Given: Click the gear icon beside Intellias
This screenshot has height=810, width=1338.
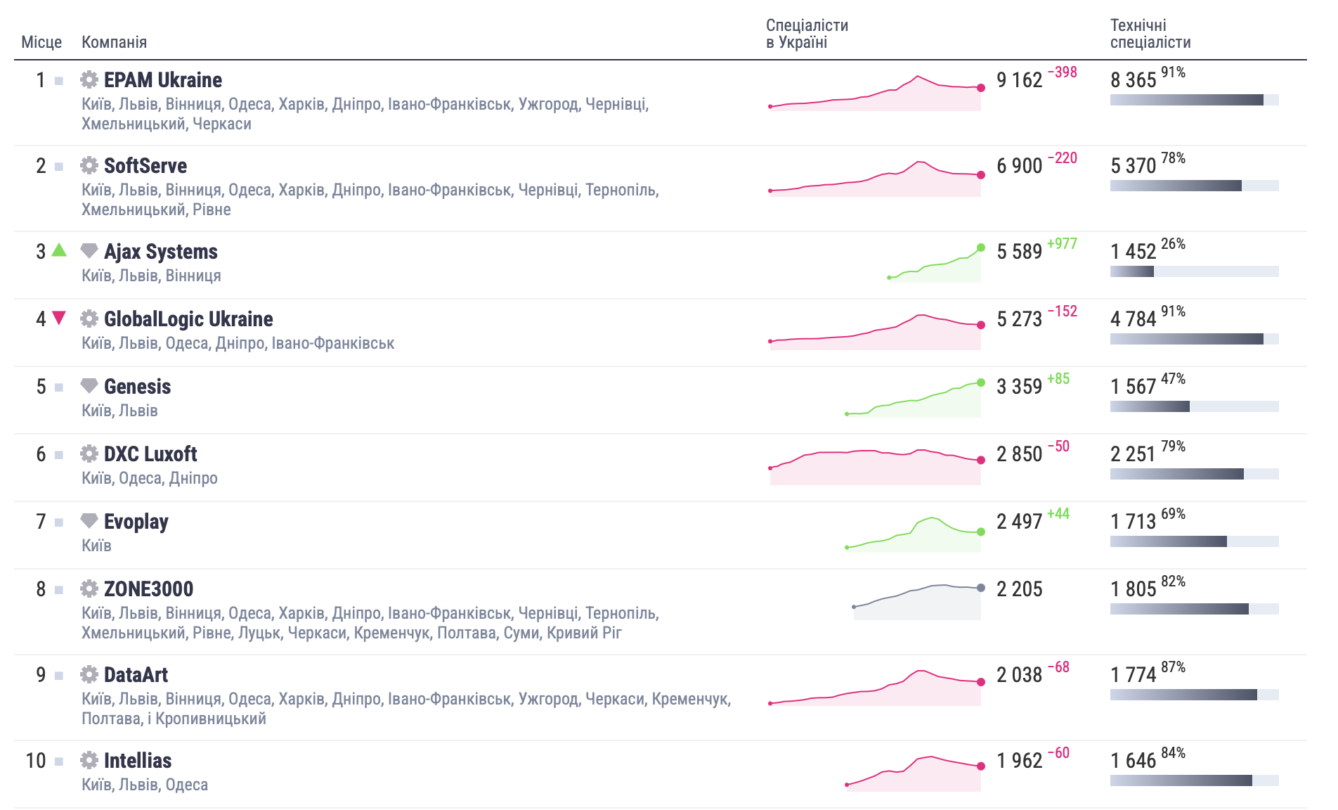Looking at the screenshot, I should pyautogui.click(x=90, y=761).
